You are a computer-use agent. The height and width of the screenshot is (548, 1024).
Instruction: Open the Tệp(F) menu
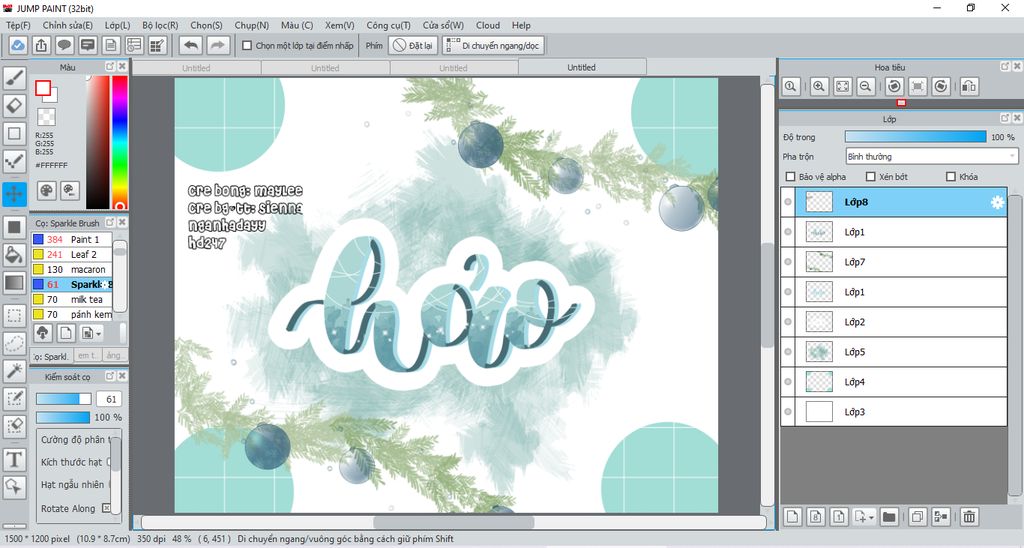(x=18, y=25)
